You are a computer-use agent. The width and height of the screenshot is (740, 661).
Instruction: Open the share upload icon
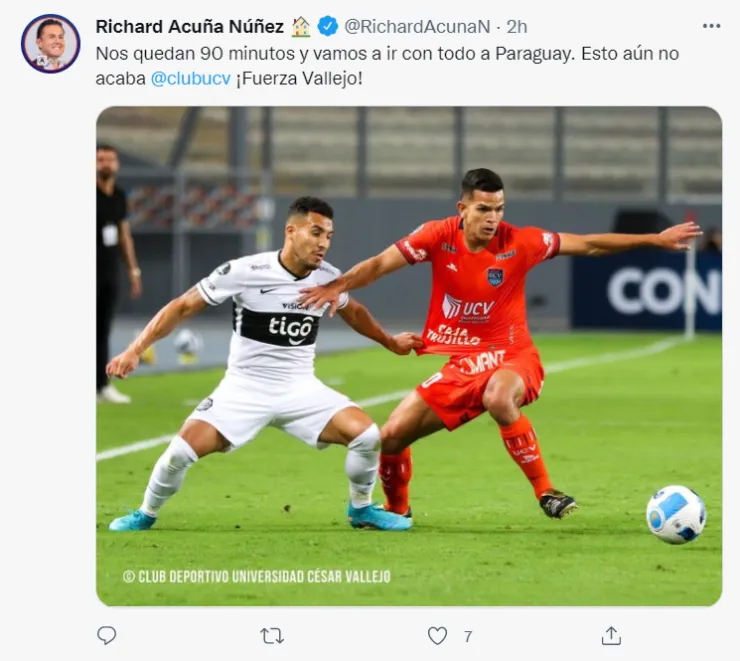pyautogui.click(x=611, y=636)
